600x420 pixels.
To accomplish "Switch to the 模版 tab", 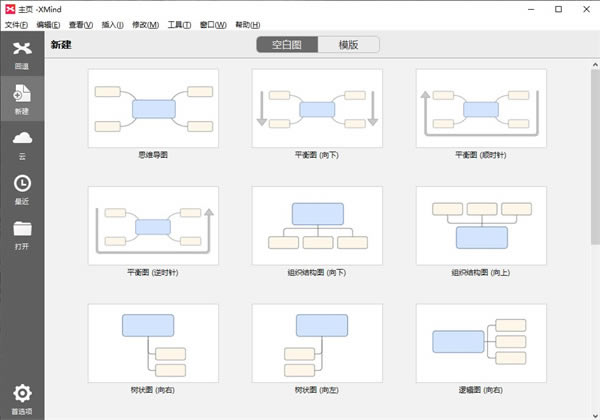I will click(x=349, y=45).
